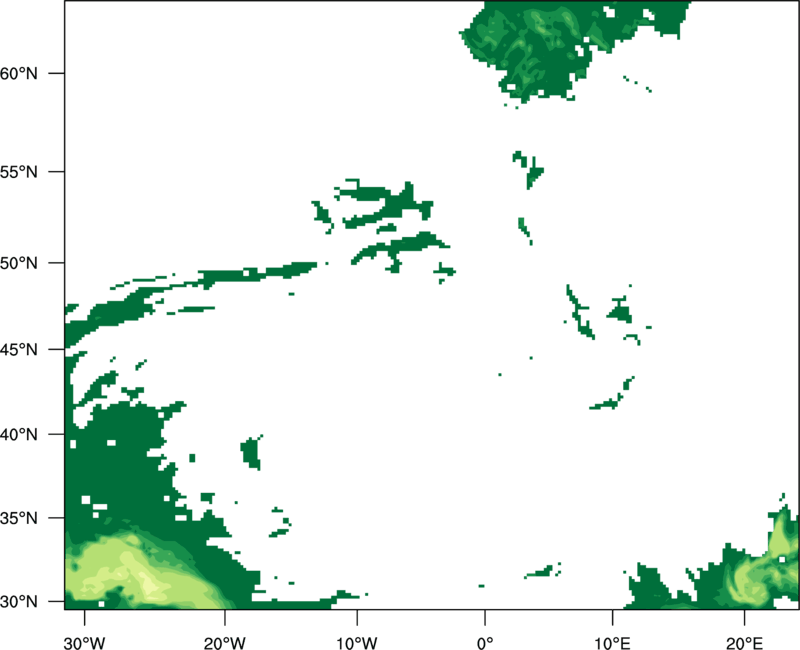Click the 40°N latitude label
The width and height of the screenshot is (800, 650).
click(19, 435)
